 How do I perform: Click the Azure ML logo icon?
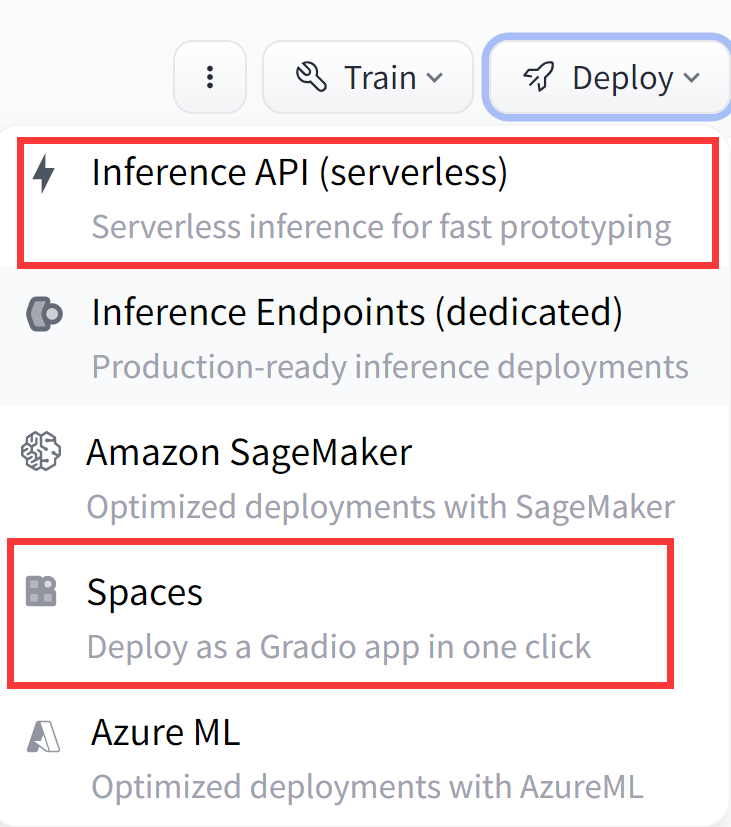click(x=43, y=735)
